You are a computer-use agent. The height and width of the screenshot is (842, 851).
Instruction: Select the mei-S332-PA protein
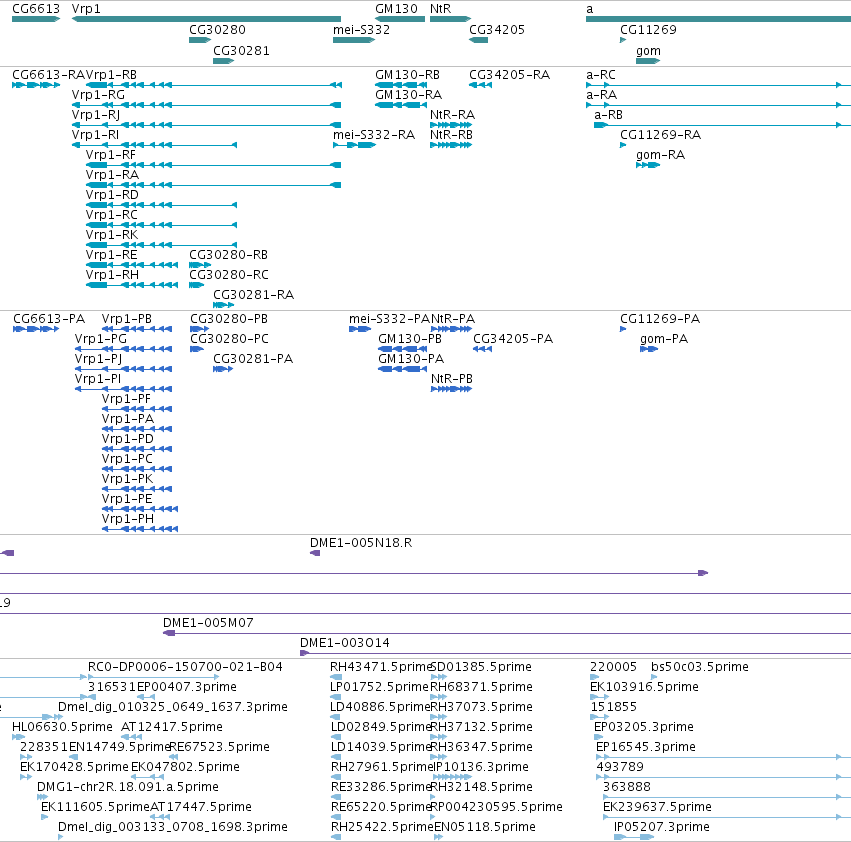pyautogui.click(x=360, y=329)
